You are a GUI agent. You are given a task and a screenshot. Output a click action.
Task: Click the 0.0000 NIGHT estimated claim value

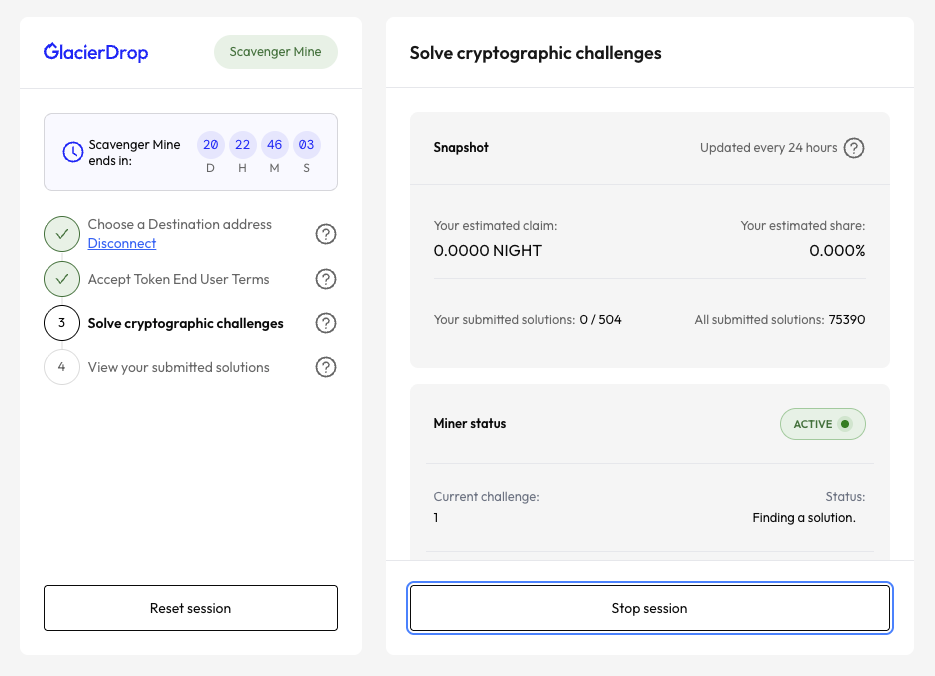click(x=488, y=251)
